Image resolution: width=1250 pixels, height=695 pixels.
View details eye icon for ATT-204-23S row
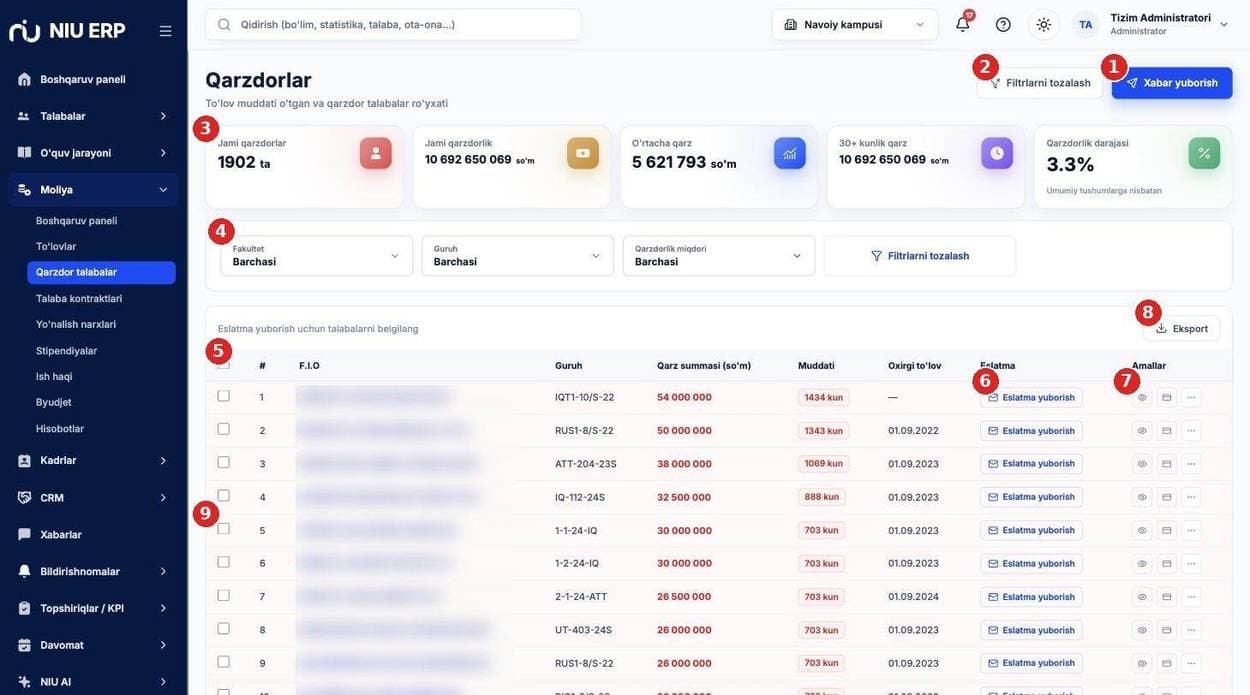[1142, 464]
